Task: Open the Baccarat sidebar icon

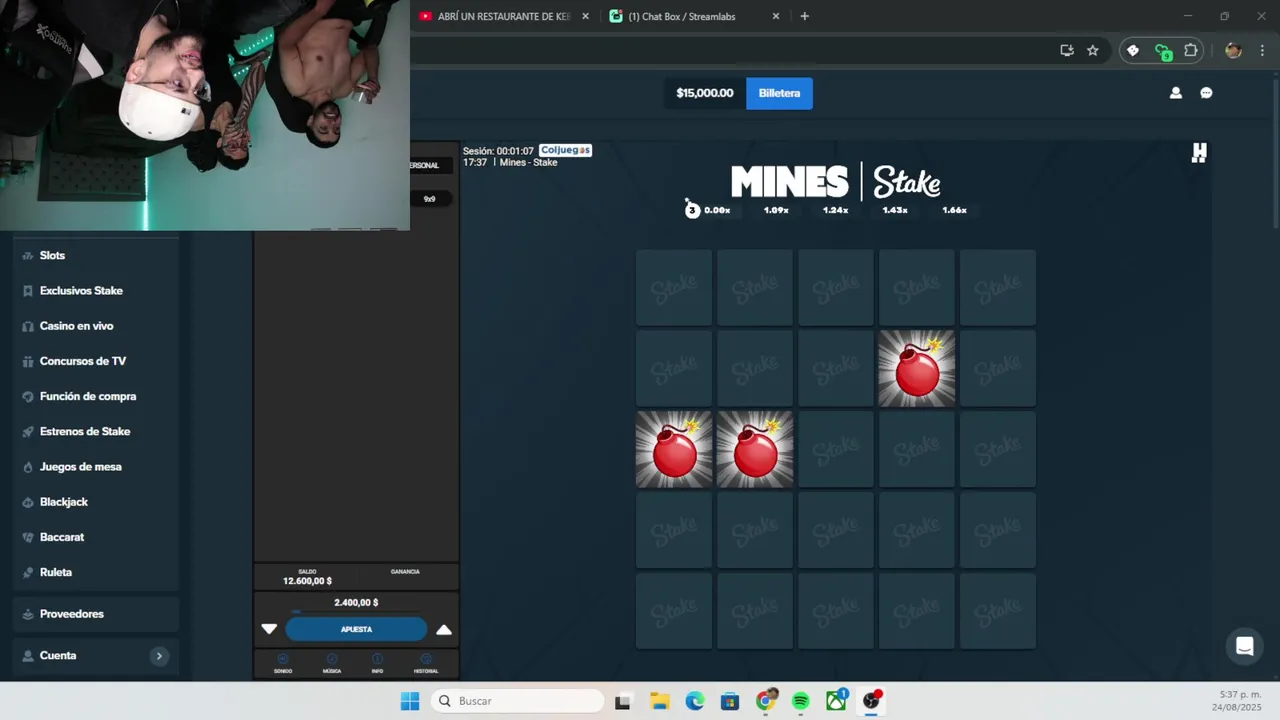Action: 28,537
